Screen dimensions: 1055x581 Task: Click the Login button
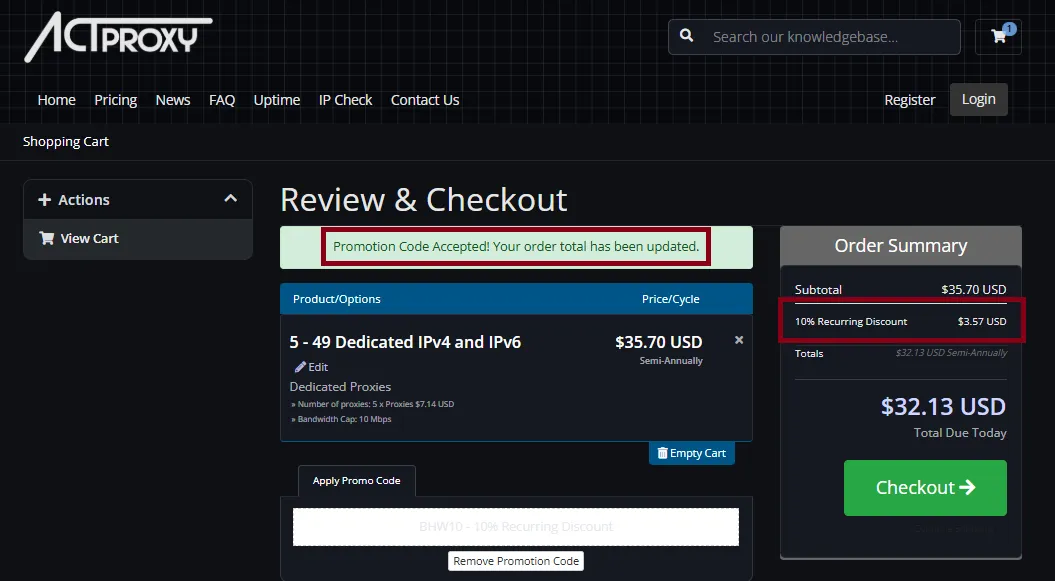pyautogui.click(x=978, y=99)
